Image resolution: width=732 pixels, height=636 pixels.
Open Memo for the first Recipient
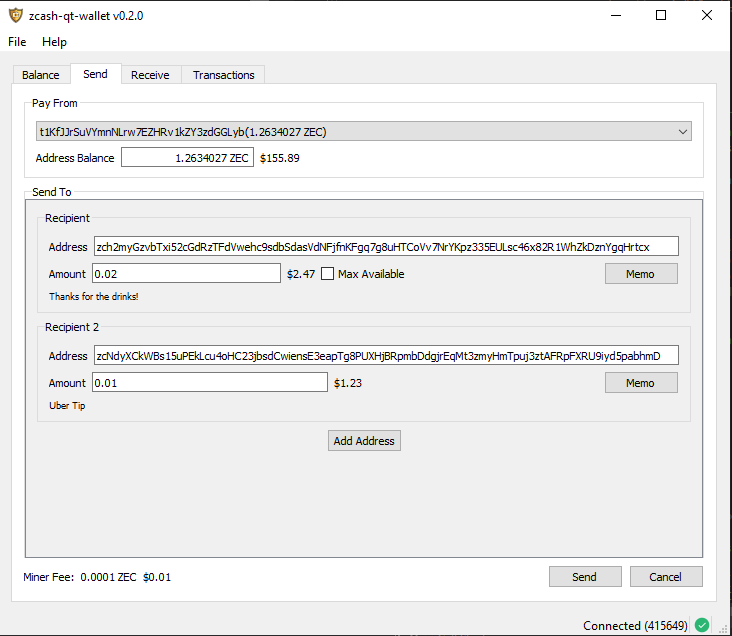pyautogui.click(x=641, y=274)
